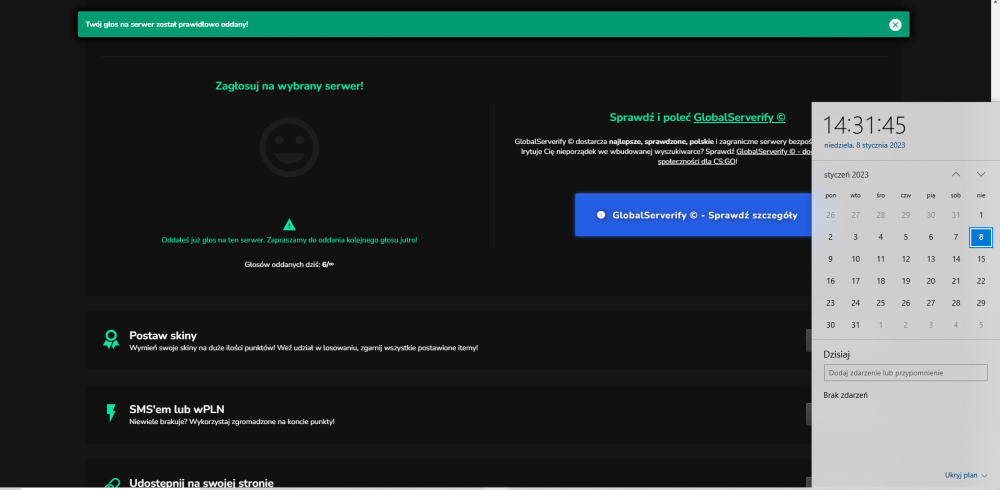Click the Niewiele brakuje? description text
The height and width of the screenshot is (490, 1000).
pyautogui.click(x=232, y=422)
